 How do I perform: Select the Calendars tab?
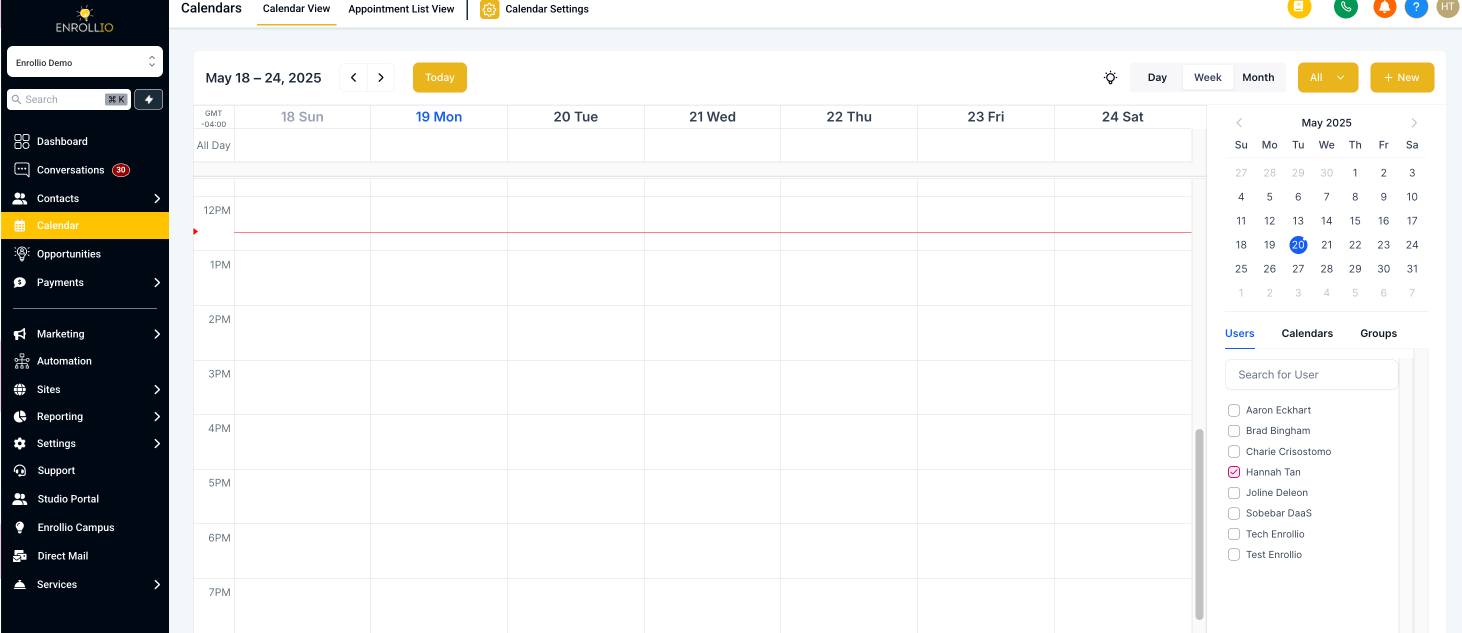coord(1307,334)
